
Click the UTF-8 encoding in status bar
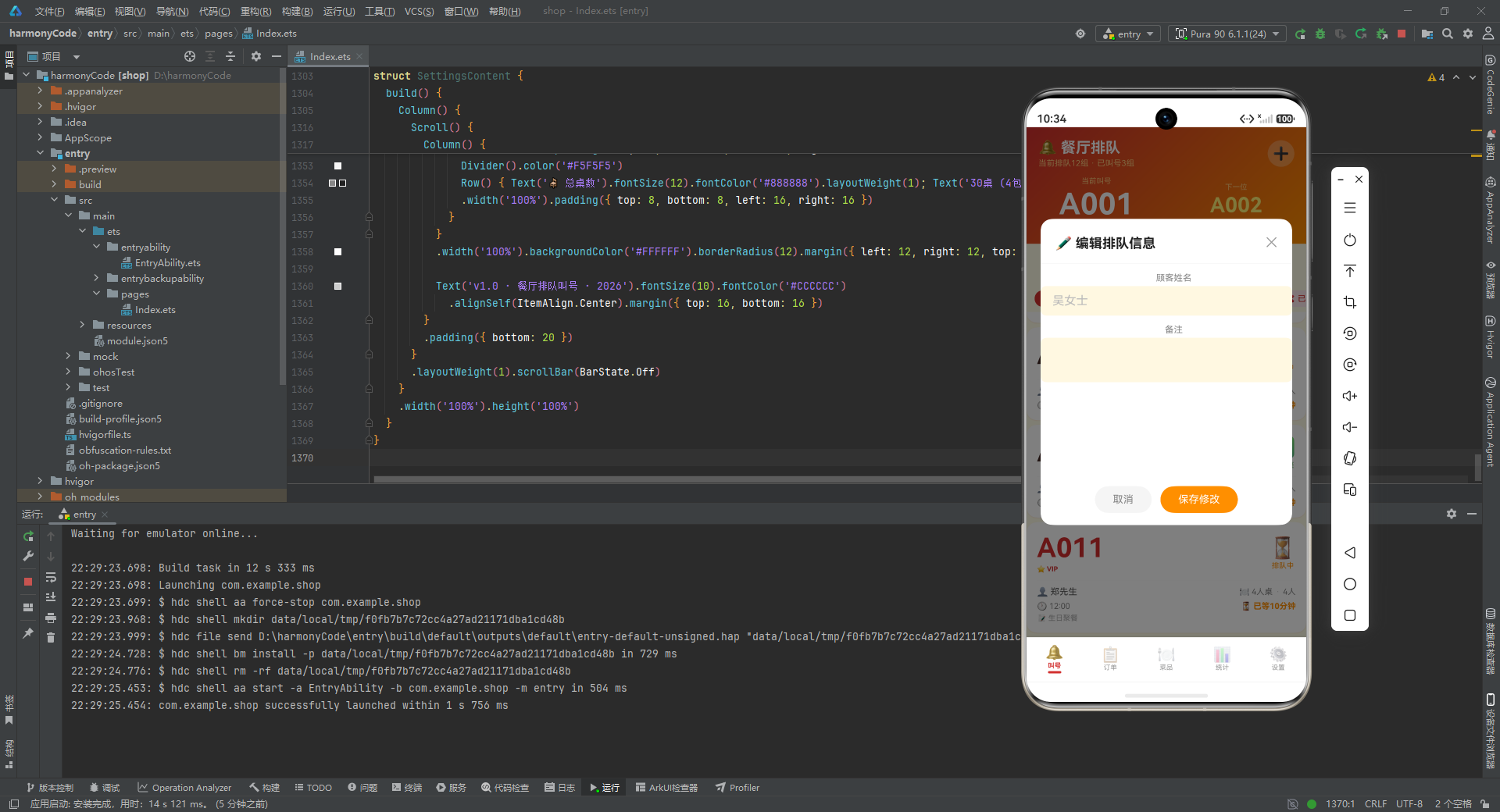pos(1409,803)
